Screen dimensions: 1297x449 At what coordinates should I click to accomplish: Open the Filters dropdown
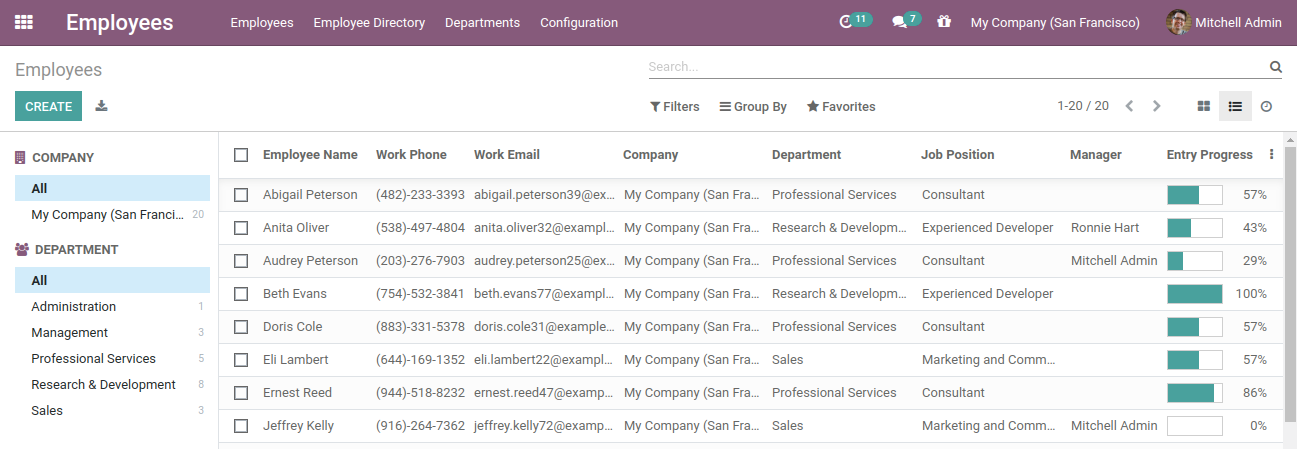click(675, 106)
